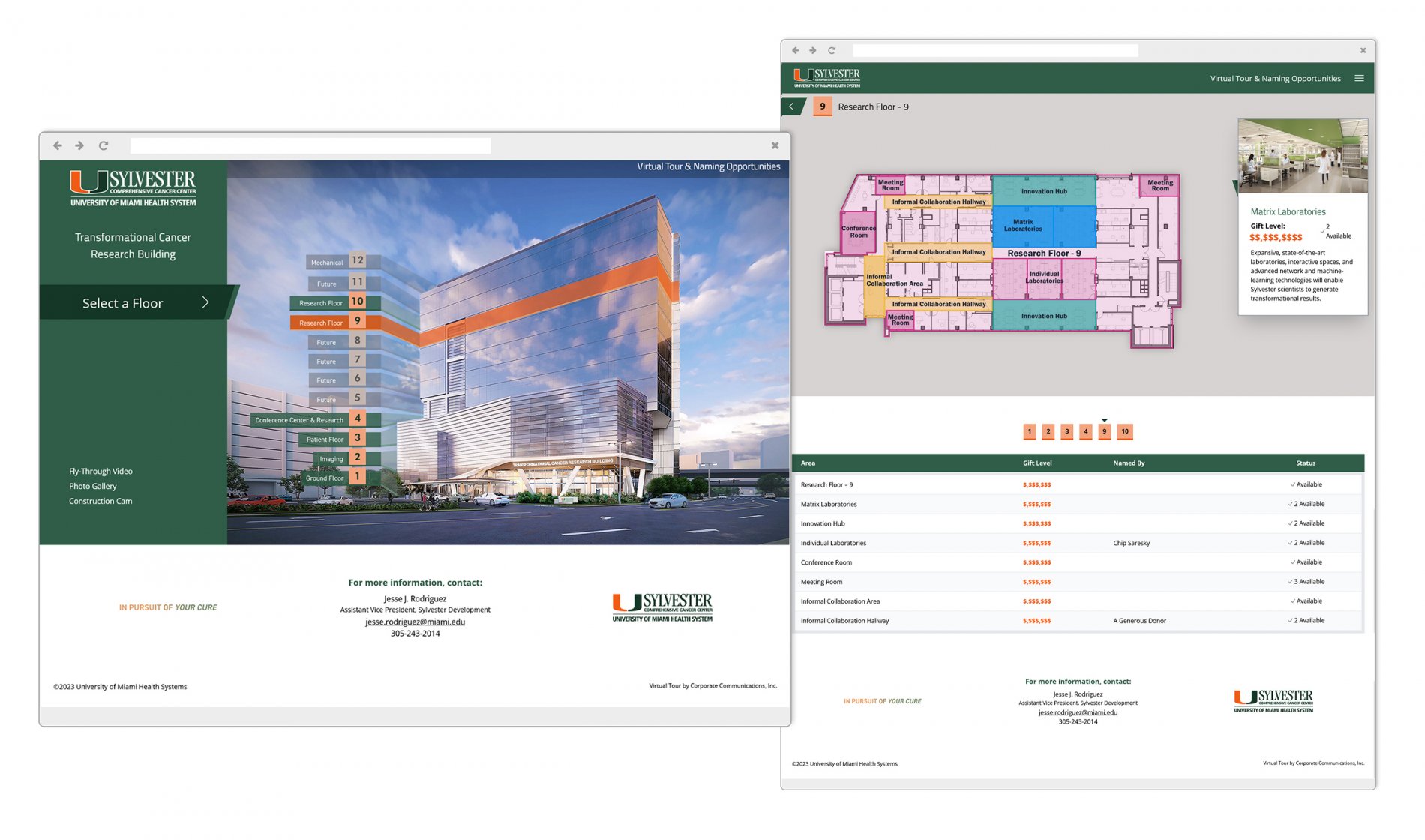Click Gift Level column header

click(x=1037, y=463)
